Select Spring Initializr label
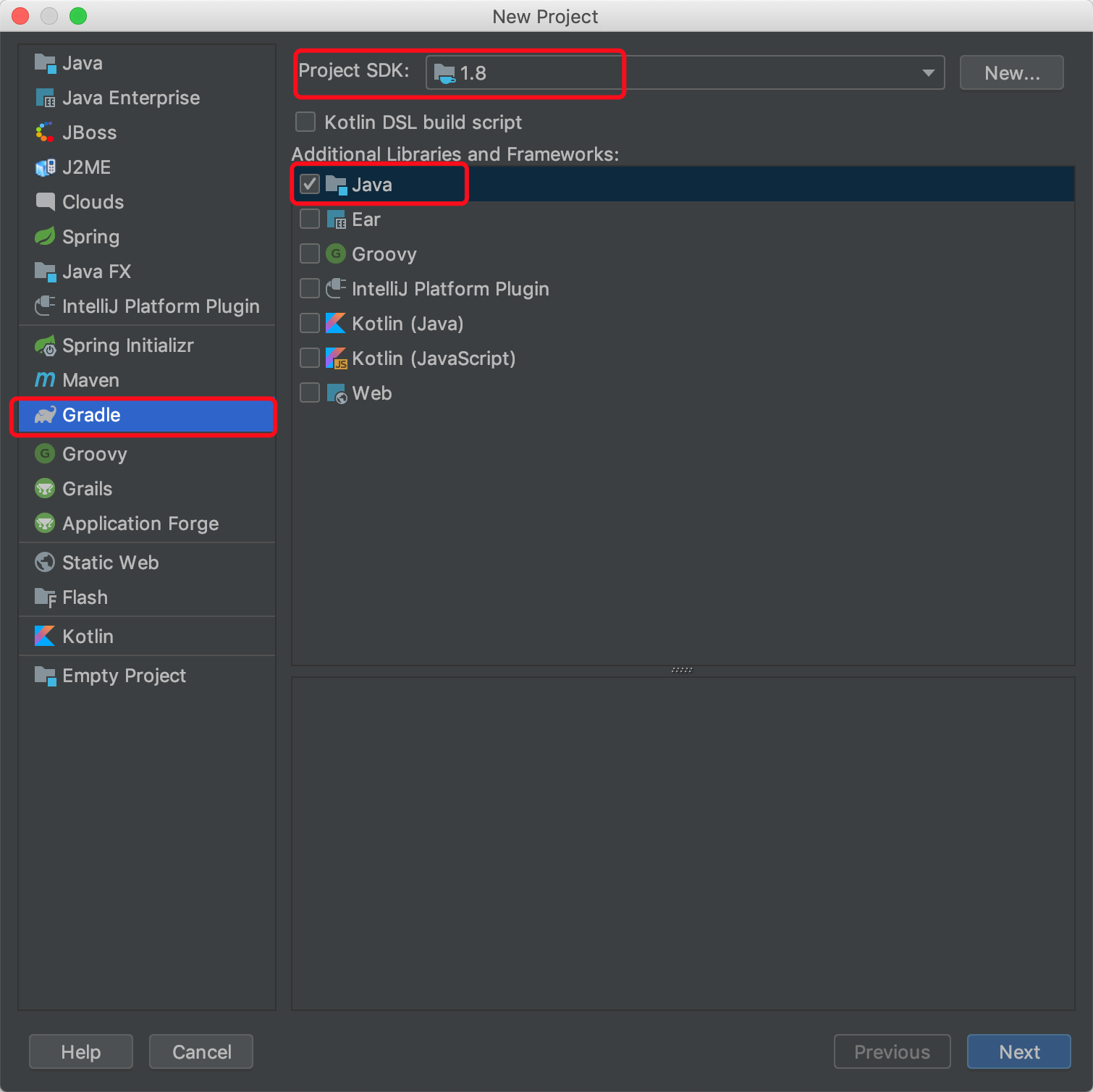 click(127, 346)
